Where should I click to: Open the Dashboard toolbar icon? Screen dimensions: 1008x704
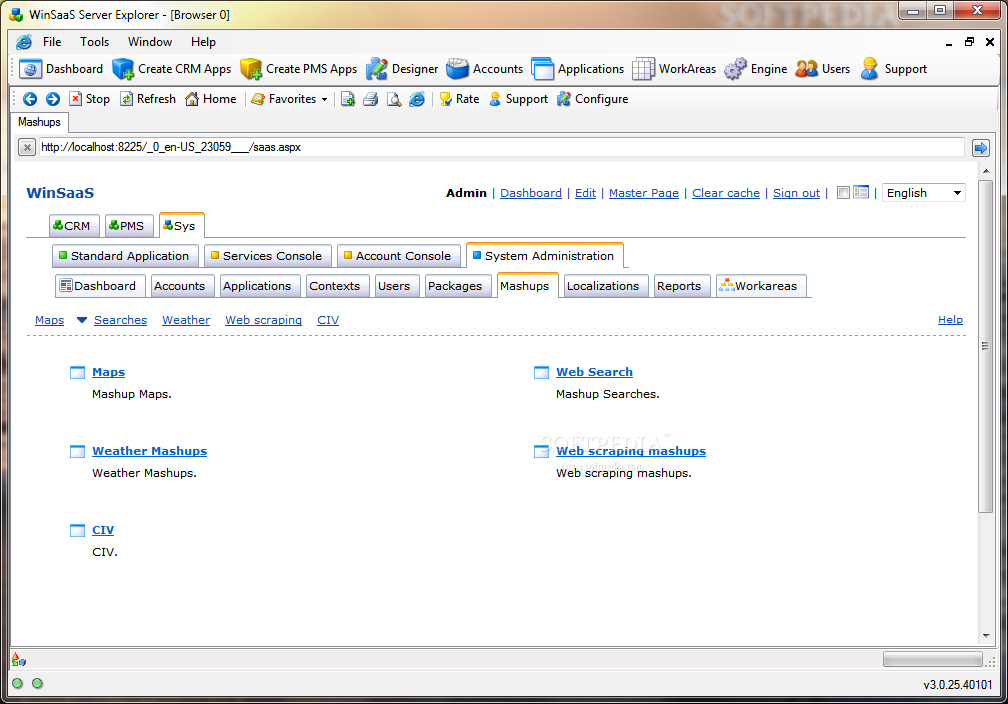30,69
